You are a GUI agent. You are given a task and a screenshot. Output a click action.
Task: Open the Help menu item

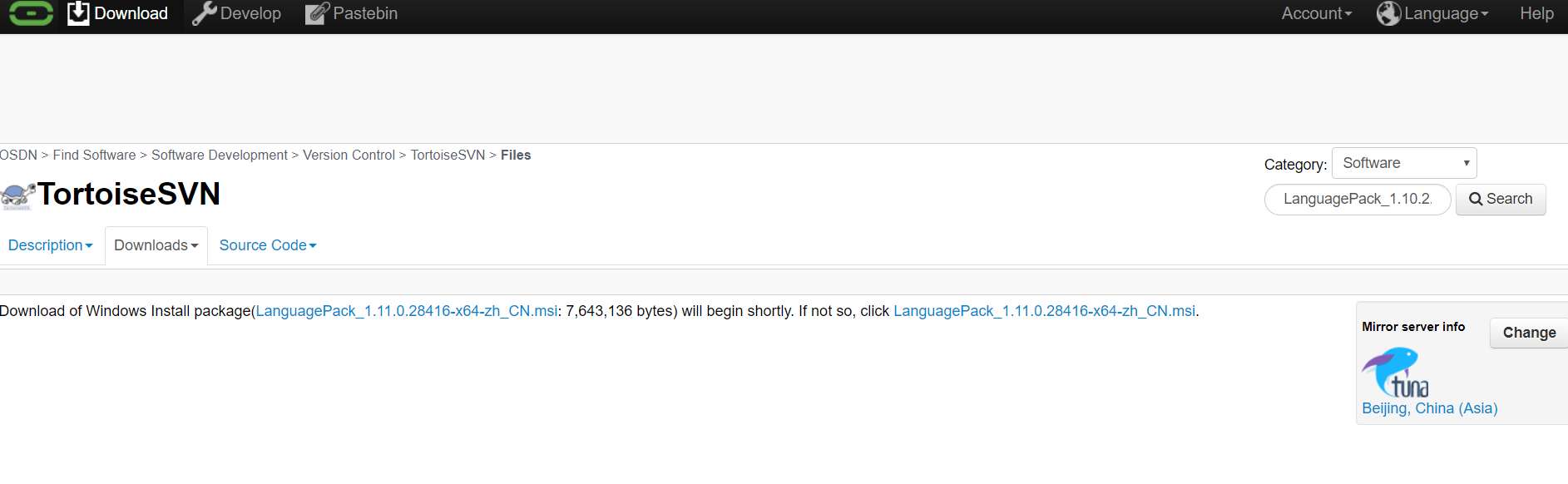pos(1536,13)
